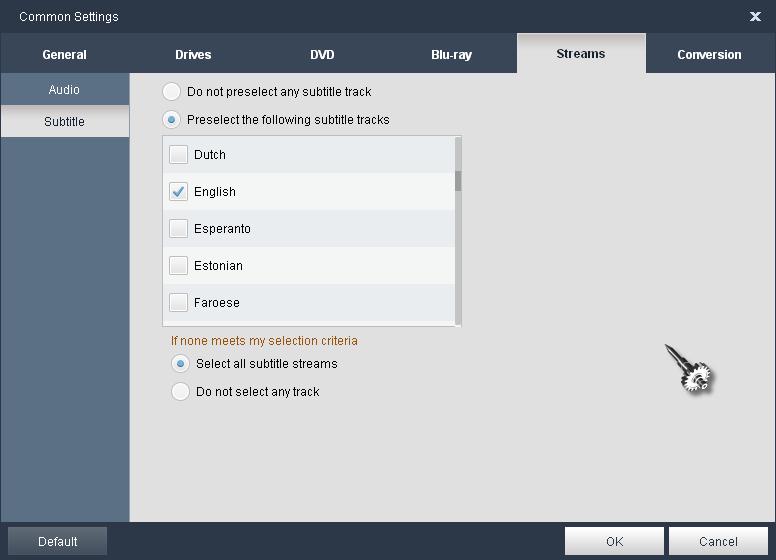
Task: Switch to the General tab
Action: point(64,54)
